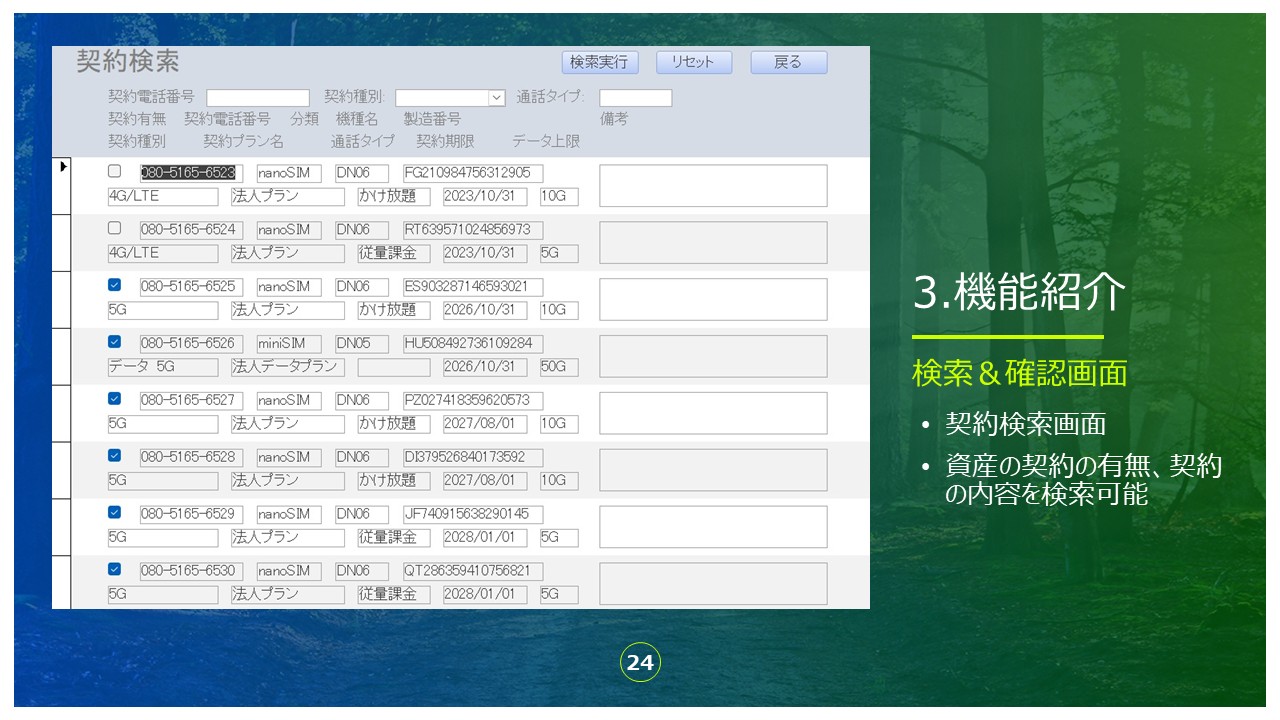Check the checkbox for 080-5165-6523
1280x720 pixels.
point(114,171)
